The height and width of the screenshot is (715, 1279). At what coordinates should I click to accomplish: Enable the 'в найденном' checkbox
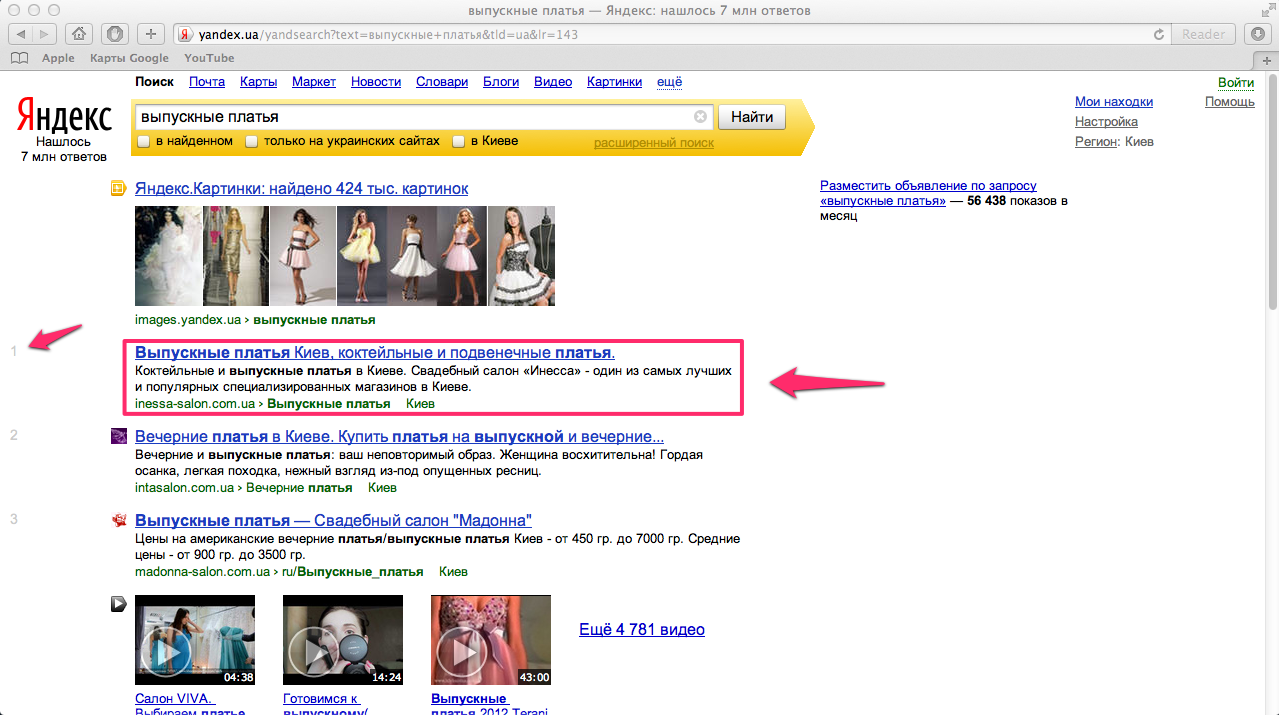144,141
